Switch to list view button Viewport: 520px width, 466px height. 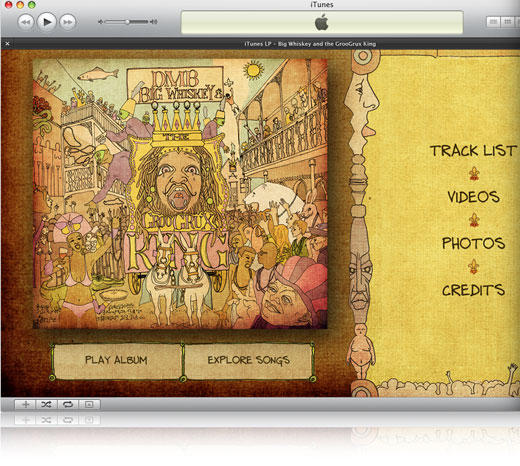click(x=493, y=22)
